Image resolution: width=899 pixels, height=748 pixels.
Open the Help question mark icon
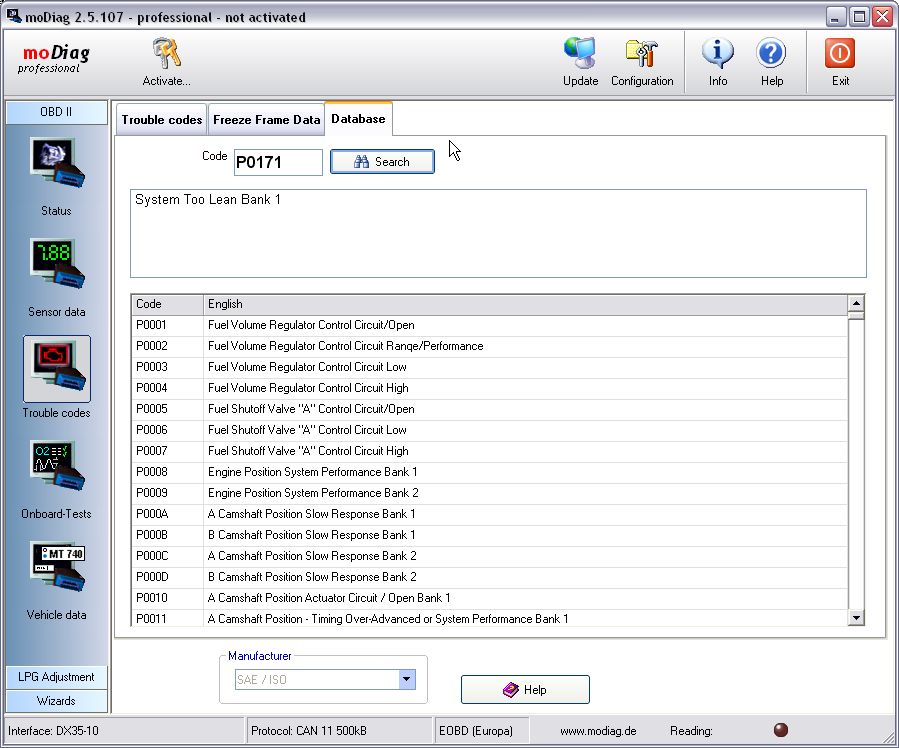coord(771,54)
